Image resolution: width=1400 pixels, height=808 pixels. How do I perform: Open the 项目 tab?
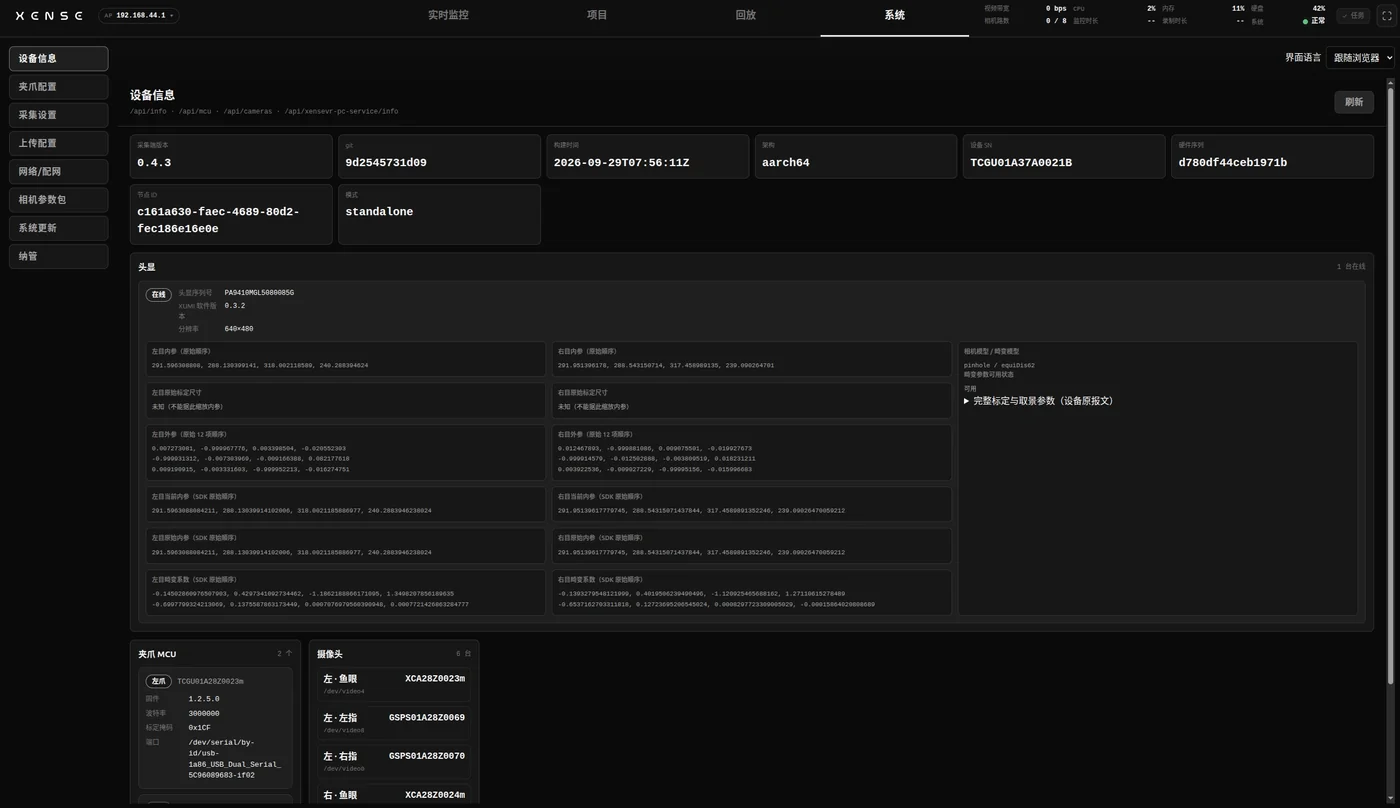coord(597,16)
